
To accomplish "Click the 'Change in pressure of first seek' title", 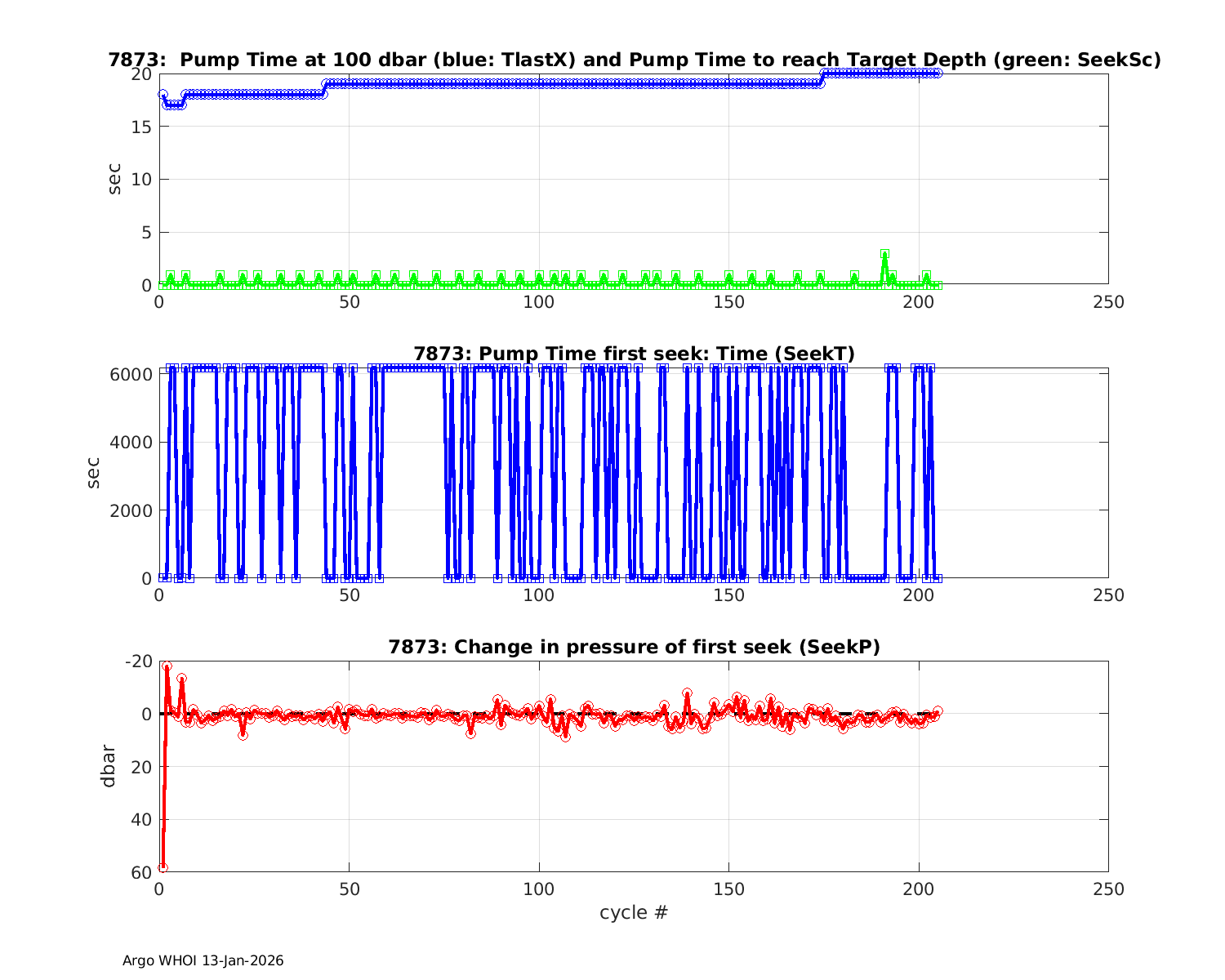I will point(634,647).
